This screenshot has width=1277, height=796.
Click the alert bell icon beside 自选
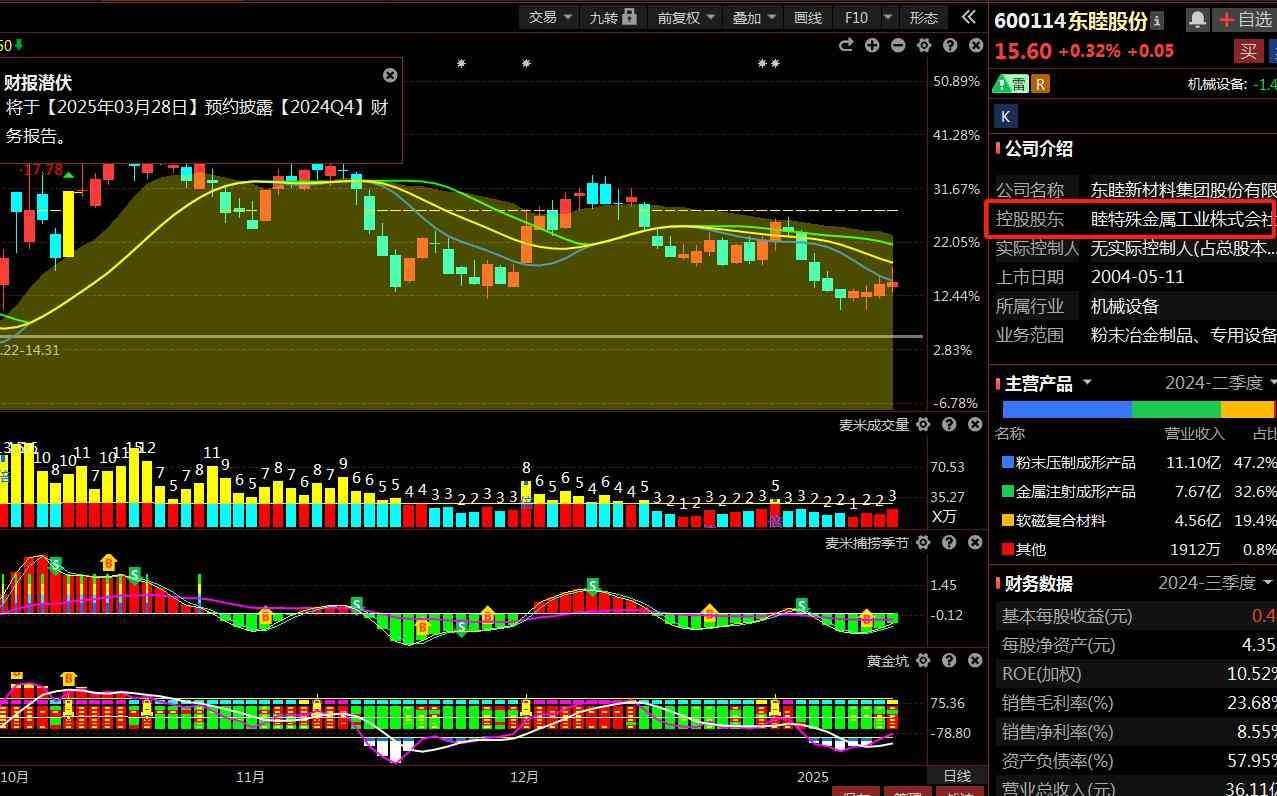pyautogui.click(x=1197, y=19)
